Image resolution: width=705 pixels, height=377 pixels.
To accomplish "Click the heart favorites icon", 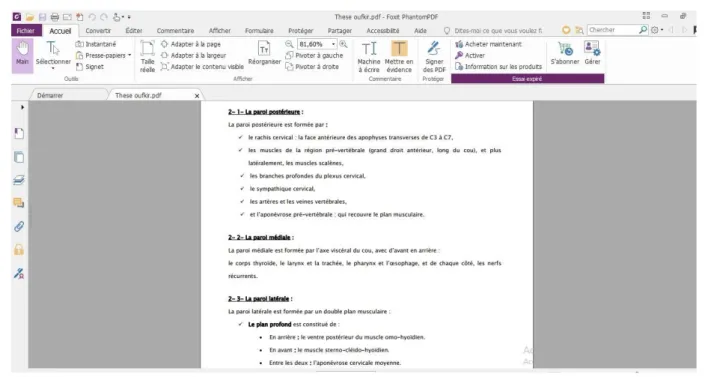I will pyautogui.click(x=566, y=30).
